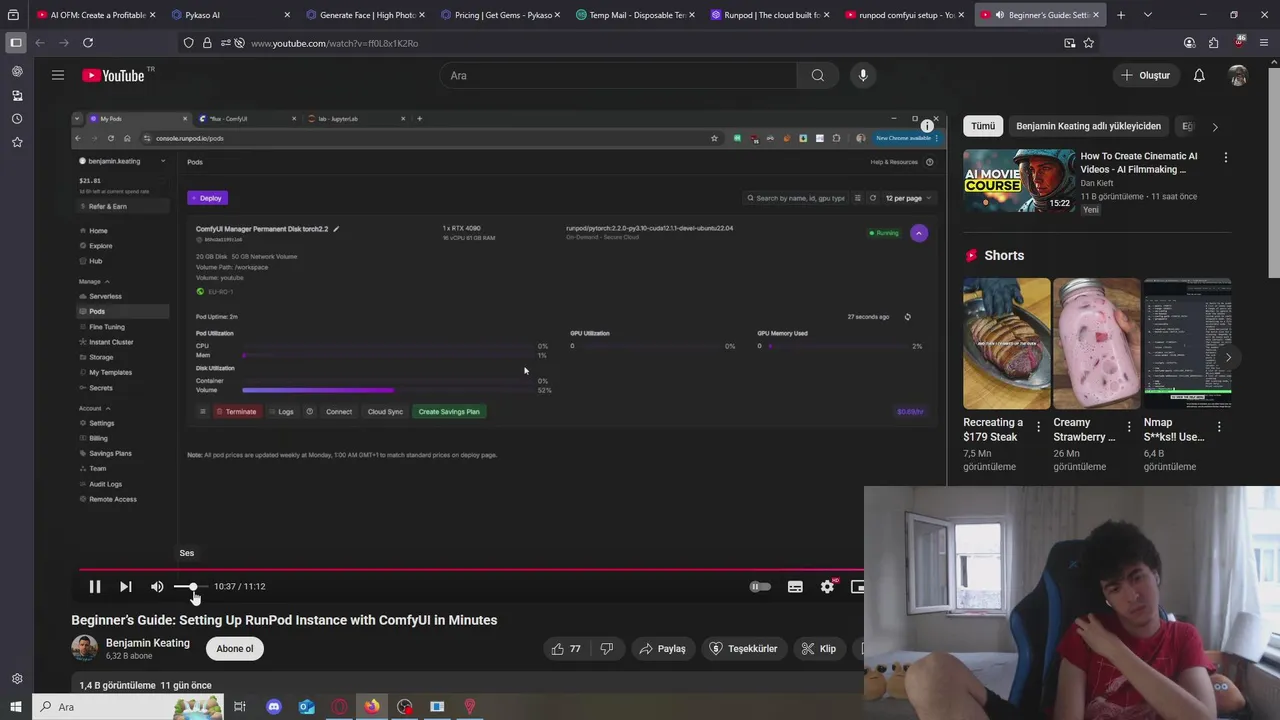Switch to Runpod cloud browser tab

(769, 15)
